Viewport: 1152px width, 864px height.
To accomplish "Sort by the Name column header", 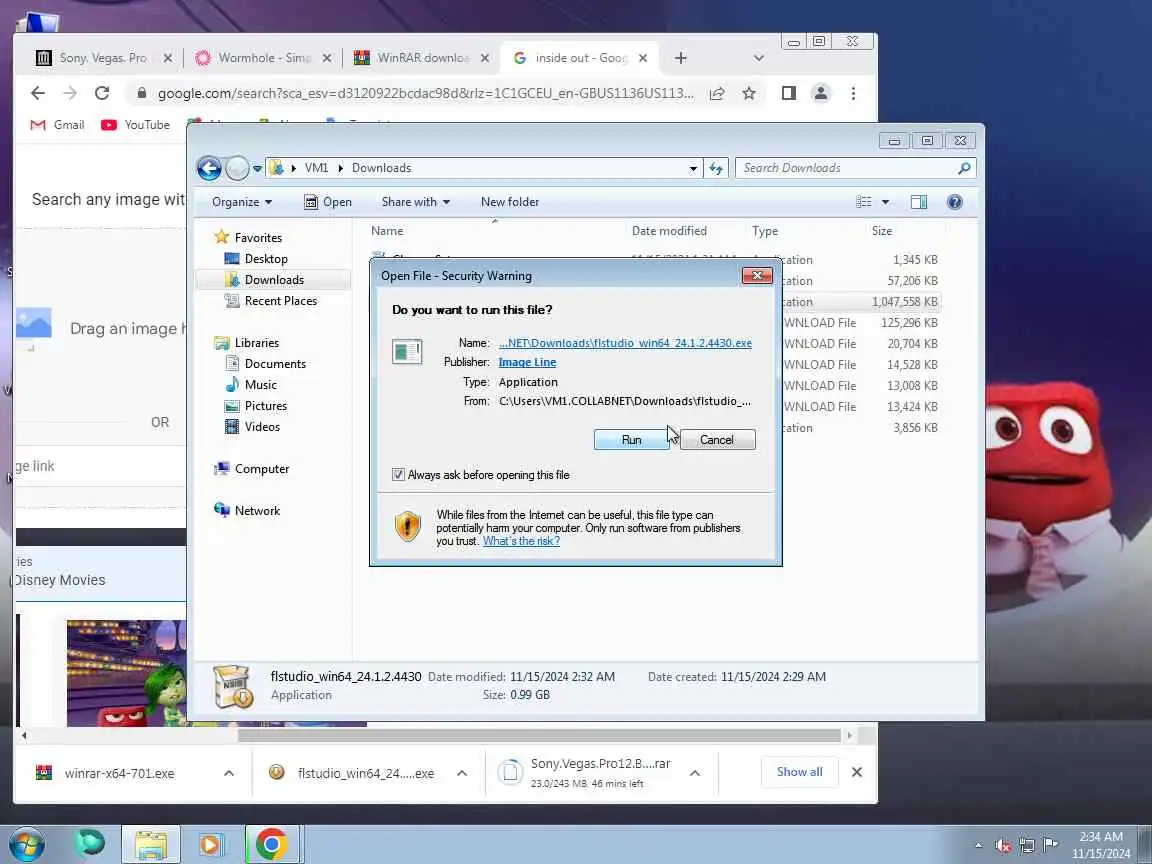I will (387, 231).
